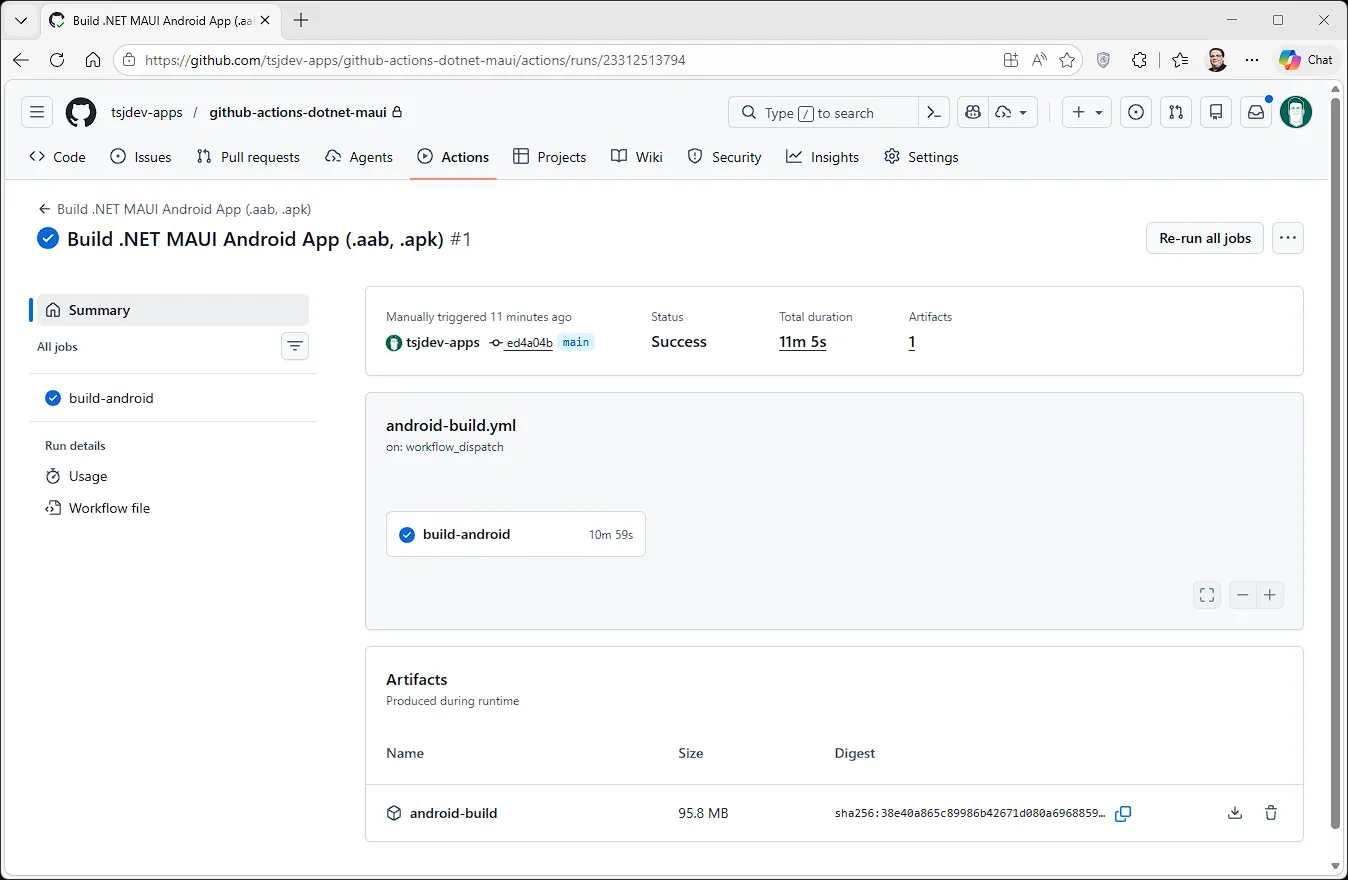Open the notifications inbox
Image resolution: width=1348 pixels, height=880 pixels.
pos(1256,113)
